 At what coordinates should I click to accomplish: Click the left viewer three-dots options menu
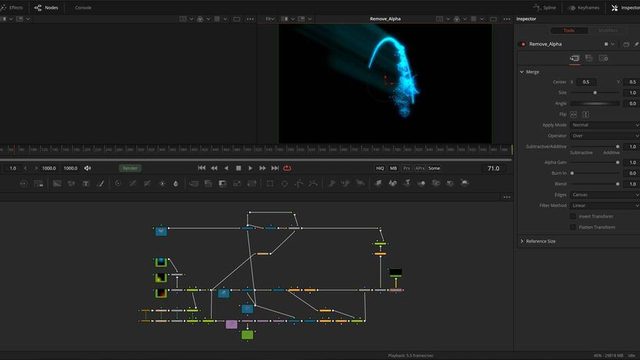(x=250, y=19)
